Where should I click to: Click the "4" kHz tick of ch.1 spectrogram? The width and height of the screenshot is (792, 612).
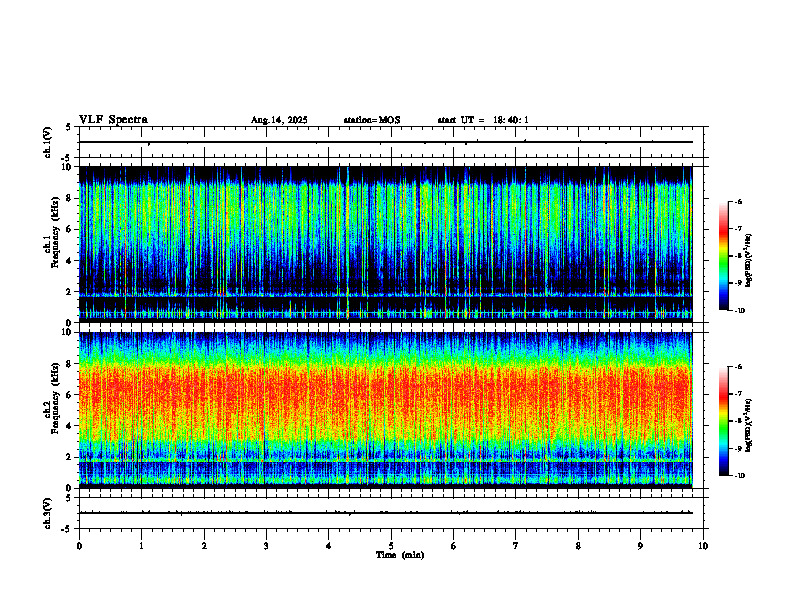[x=69, y=261]
